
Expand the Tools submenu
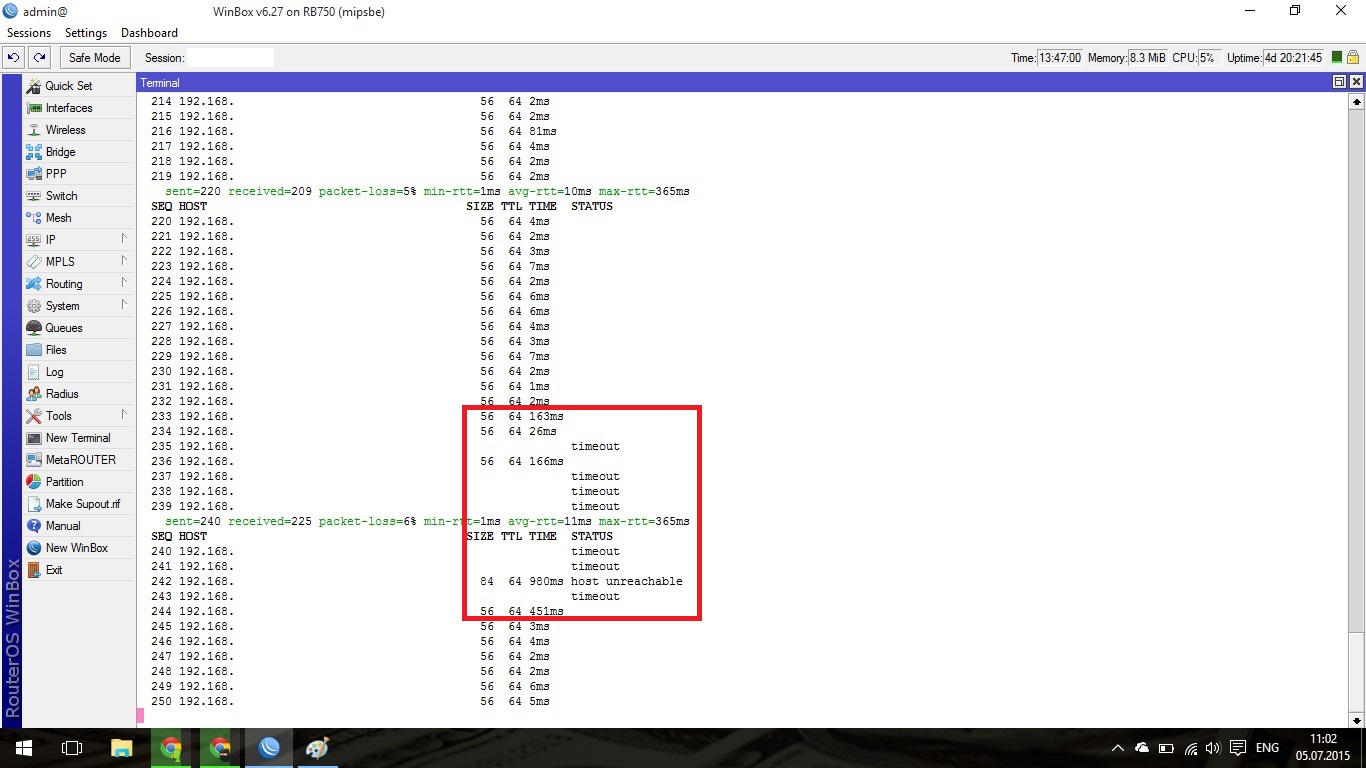point(124,415)
